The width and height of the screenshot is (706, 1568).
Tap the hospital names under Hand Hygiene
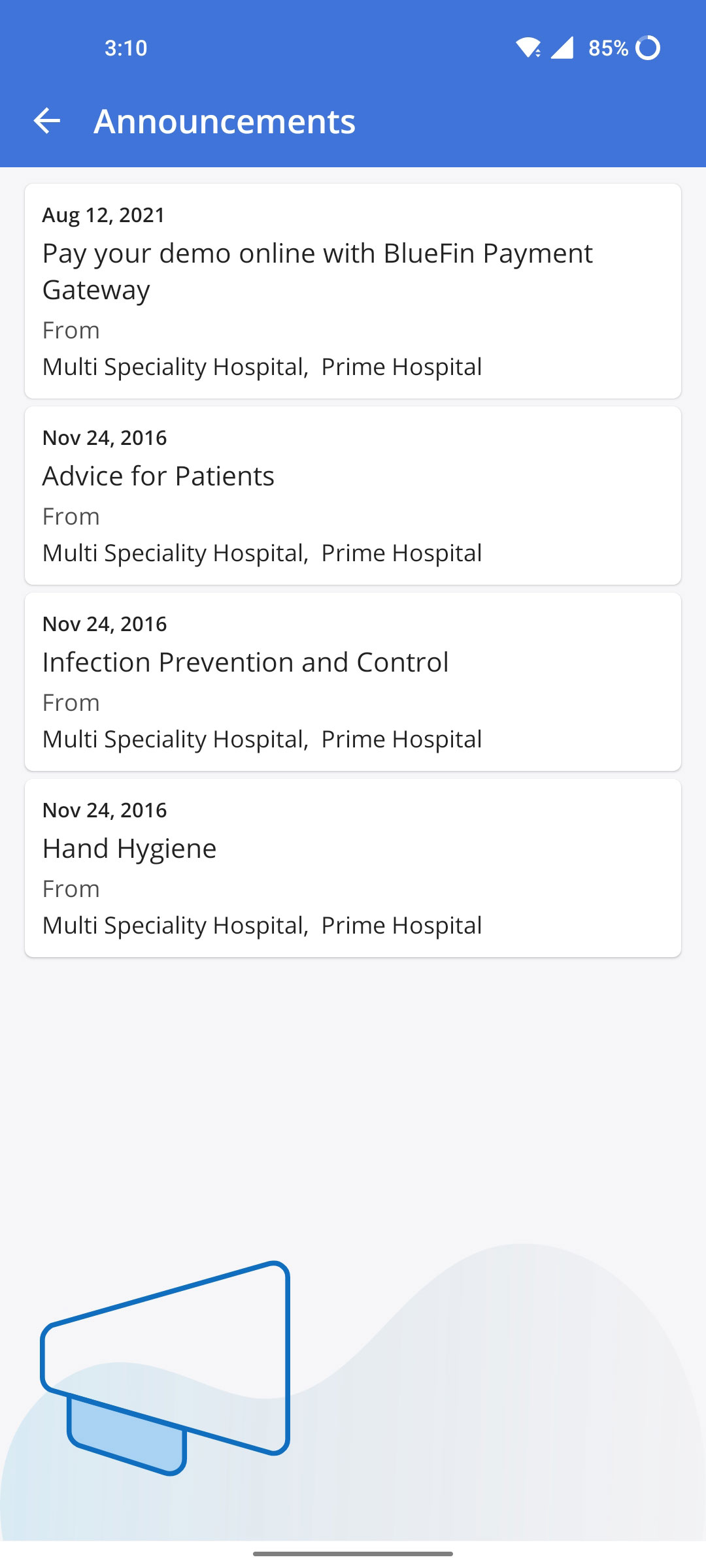pos(262,926)
